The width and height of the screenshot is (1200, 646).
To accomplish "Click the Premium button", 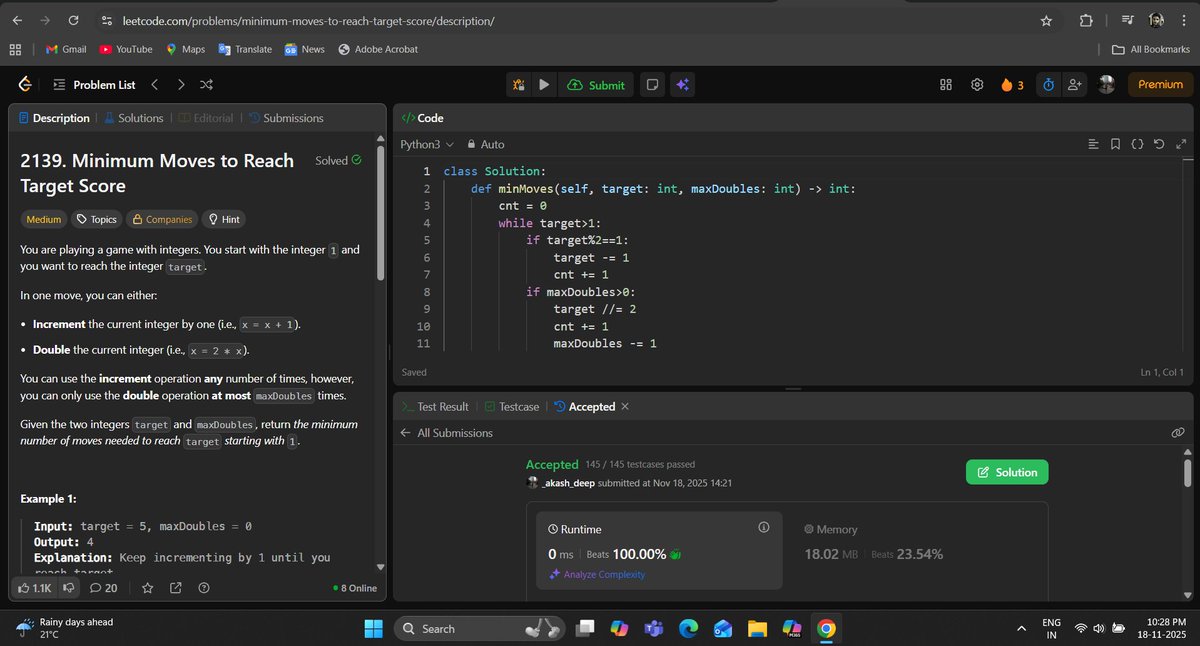I will 1160,85.
